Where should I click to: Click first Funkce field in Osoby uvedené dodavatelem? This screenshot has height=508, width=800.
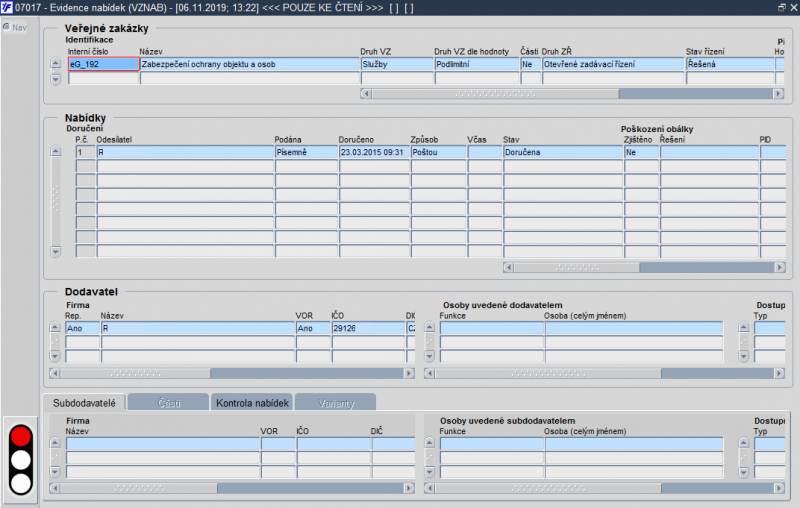492,328
